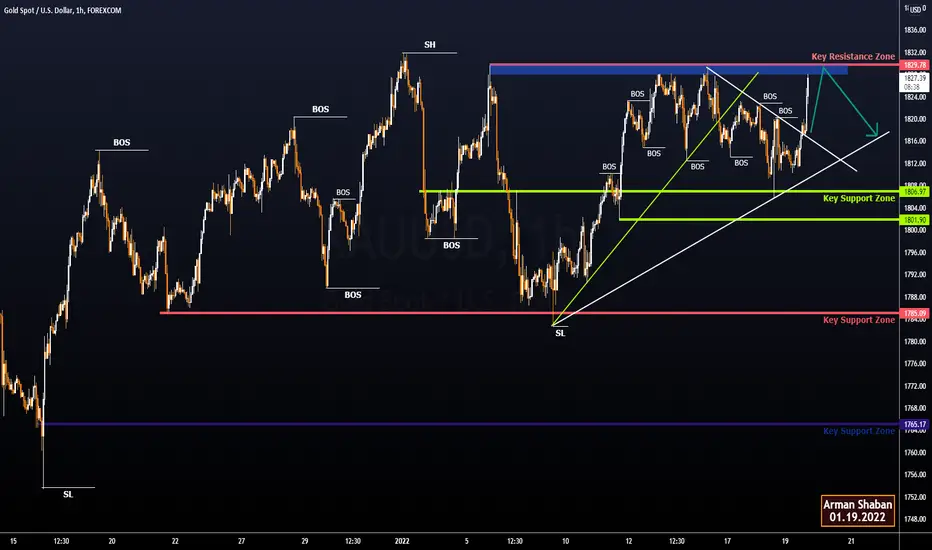Click the 1836.00 price axis label
Image resolution: width=932 pixels, height=550 pixels.
[x=915, y=30]
